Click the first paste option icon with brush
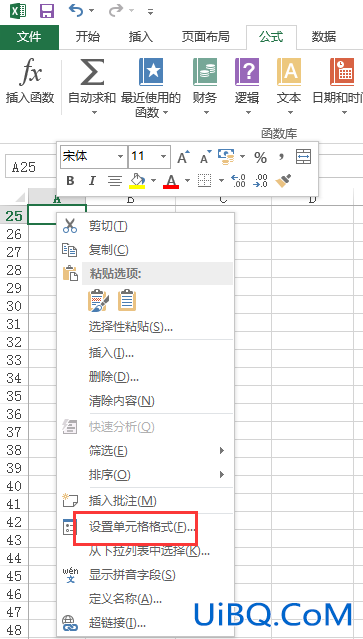The width and height of the screenshot is (363, 639). point(99,301)
